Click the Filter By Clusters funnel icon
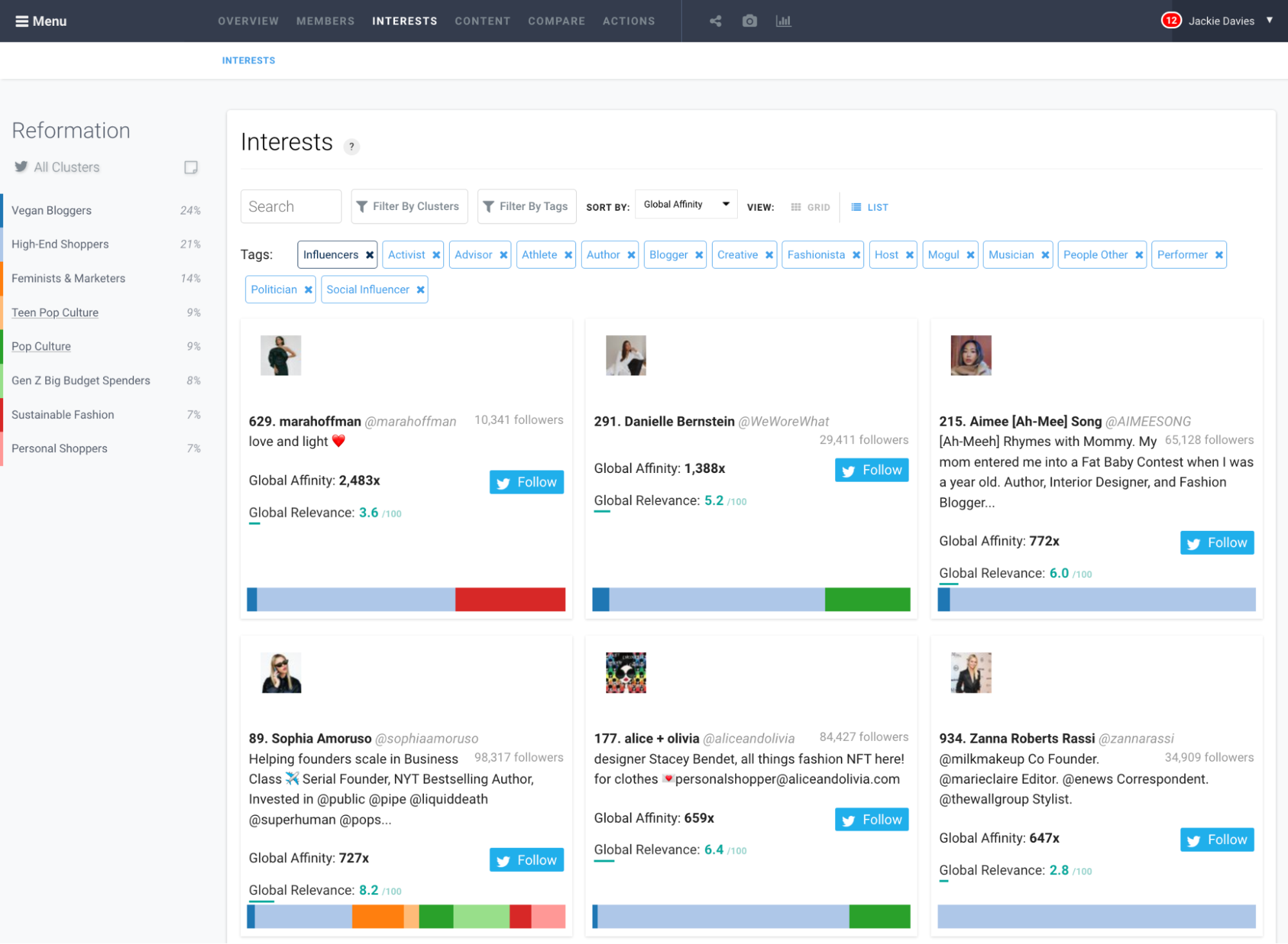 click(362, 207)
